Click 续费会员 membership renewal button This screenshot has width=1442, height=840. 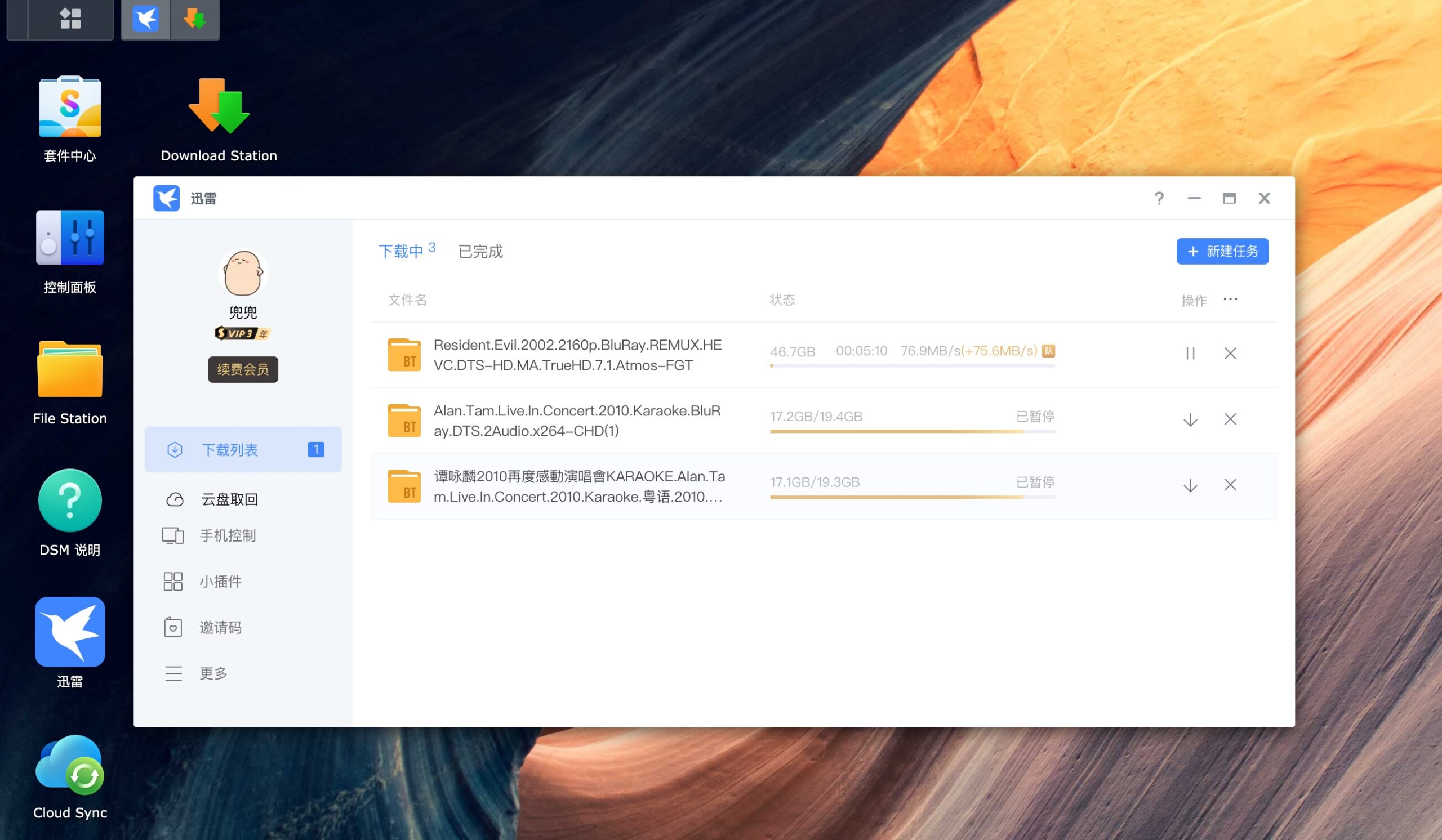tap(243, 370)
